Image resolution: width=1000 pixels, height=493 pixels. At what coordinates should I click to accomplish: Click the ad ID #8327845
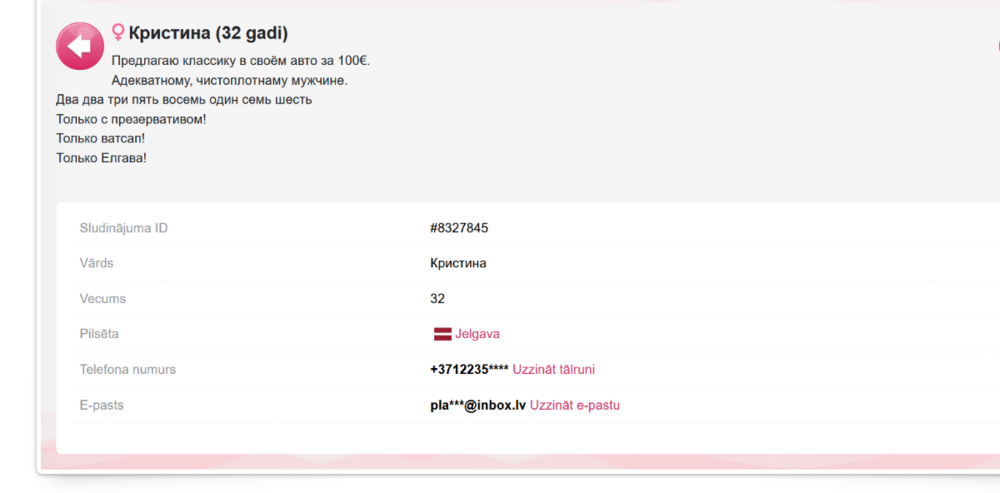point(459,228)
